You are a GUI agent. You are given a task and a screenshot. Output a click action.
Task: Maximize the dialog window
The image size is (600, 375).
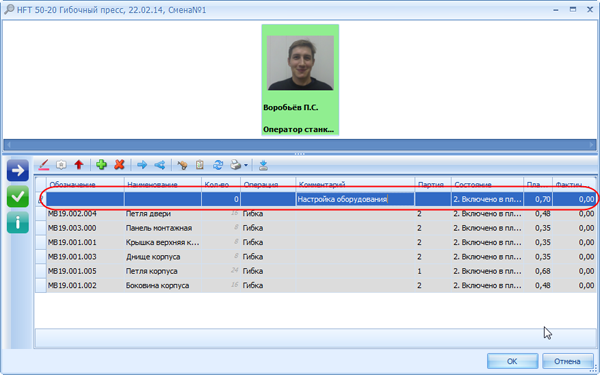click(x=573, y=10)
